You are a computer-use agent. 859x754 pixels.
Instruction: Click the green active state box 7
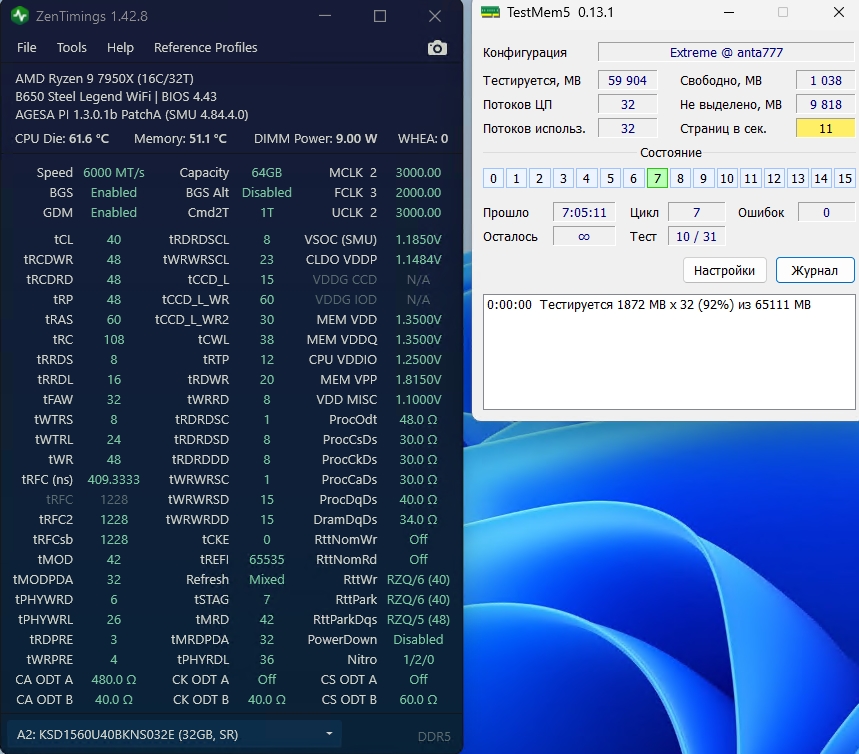(x=657, y=179)
